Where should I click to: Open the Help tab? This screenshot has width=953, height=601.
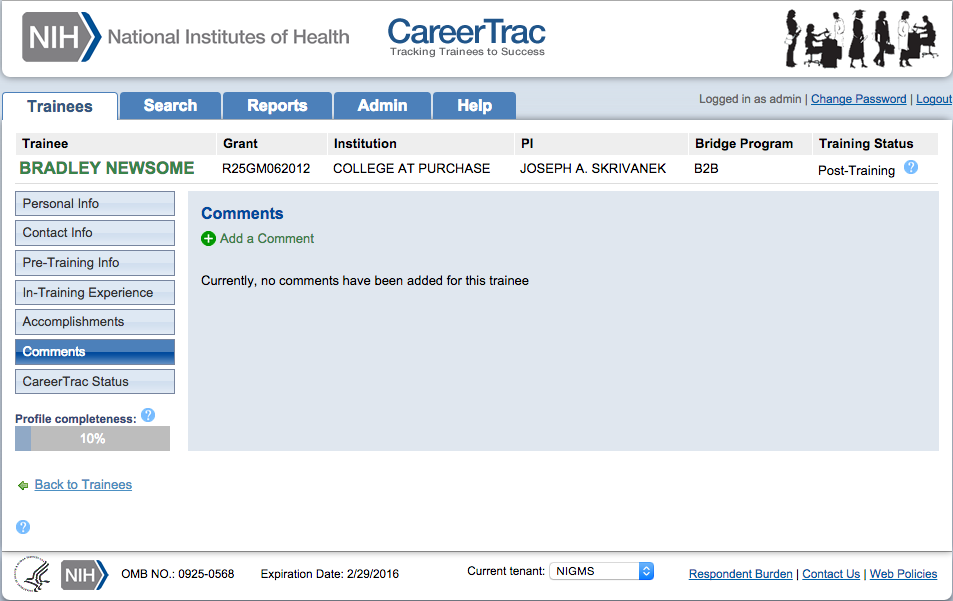click(x=474, y=106)
